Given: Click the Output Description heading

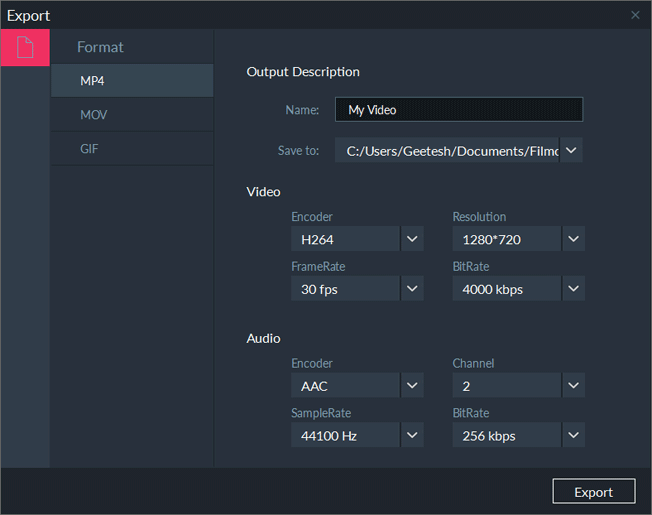Looking at the screenshot, I should coord(303,72).
